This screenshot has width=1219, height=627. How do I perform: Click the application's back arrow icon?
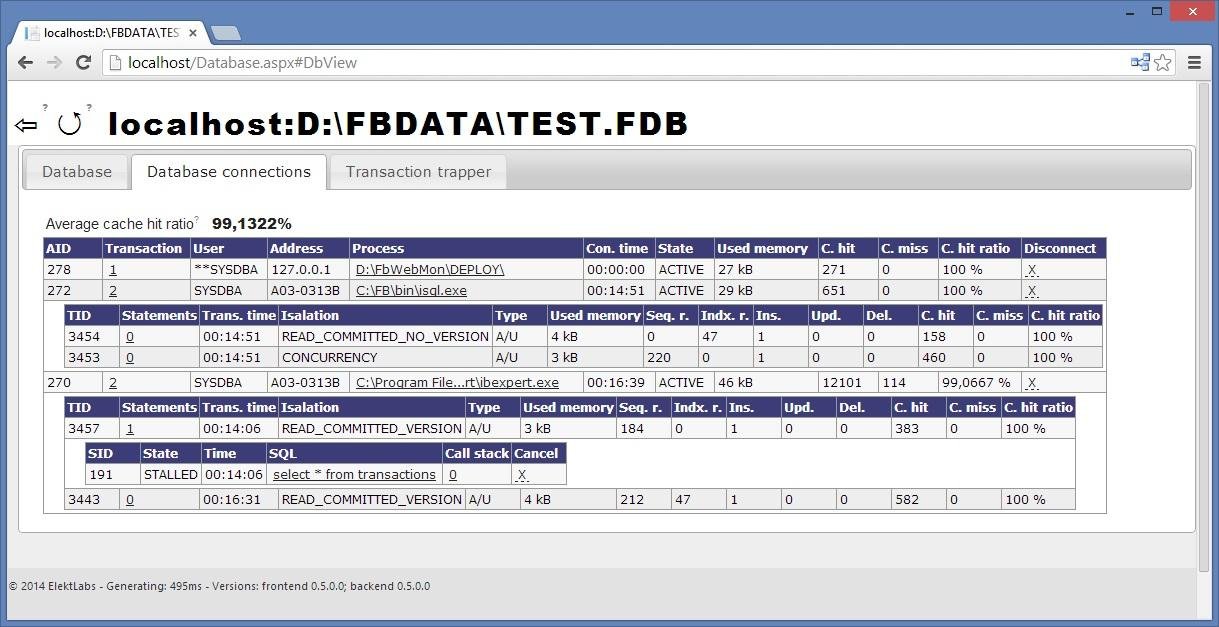point(27,123)
